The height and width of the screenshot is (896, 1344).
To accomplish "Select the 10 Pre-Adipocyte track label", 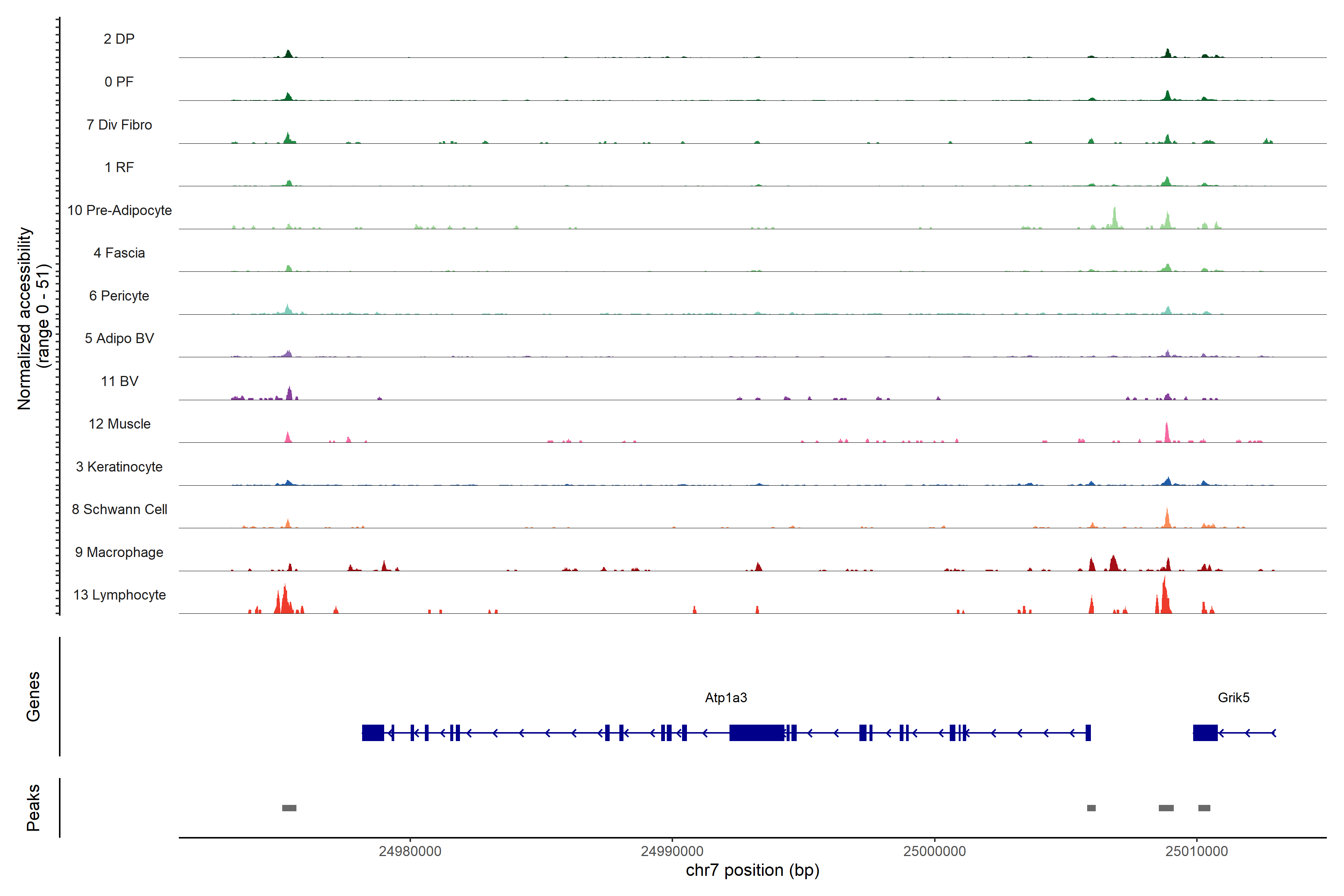I will pos(119,210).
